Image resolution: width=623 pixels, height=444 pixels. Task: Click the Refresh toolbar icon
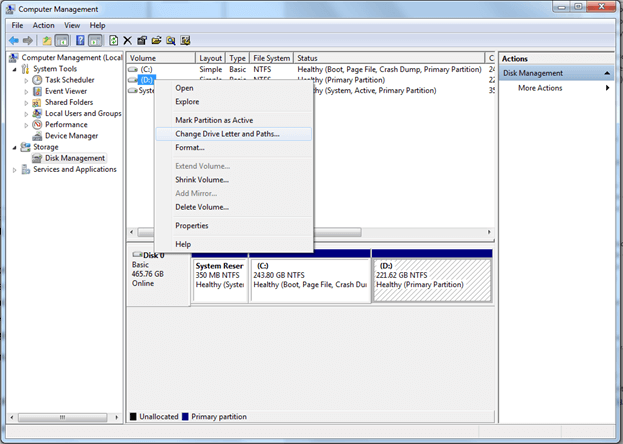[114, 40]
